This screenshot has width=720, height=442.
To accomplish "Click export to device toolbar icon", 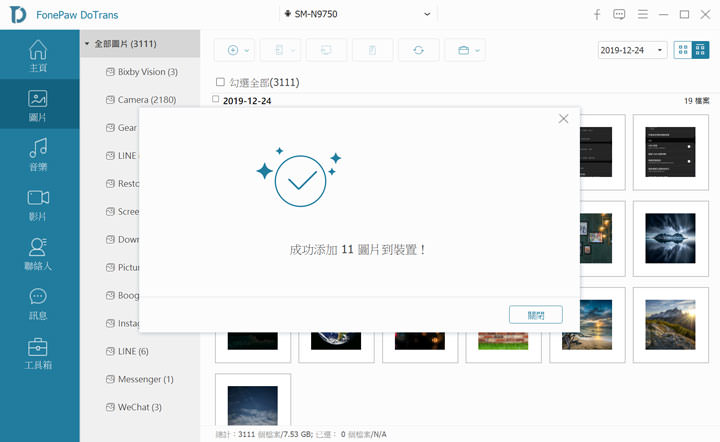I will tap(279, 50).
